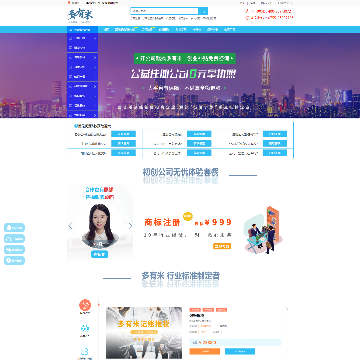Viewport: 360px width, 360px height.
Task: Expand the first category in the blue side menu
Action: coord(82,38)
